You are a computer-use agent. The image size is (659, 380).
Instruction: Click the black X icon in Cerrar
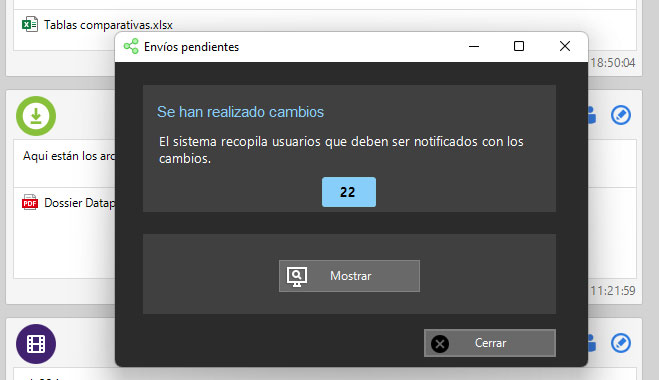pyautogui.click(x=440, y=344)
